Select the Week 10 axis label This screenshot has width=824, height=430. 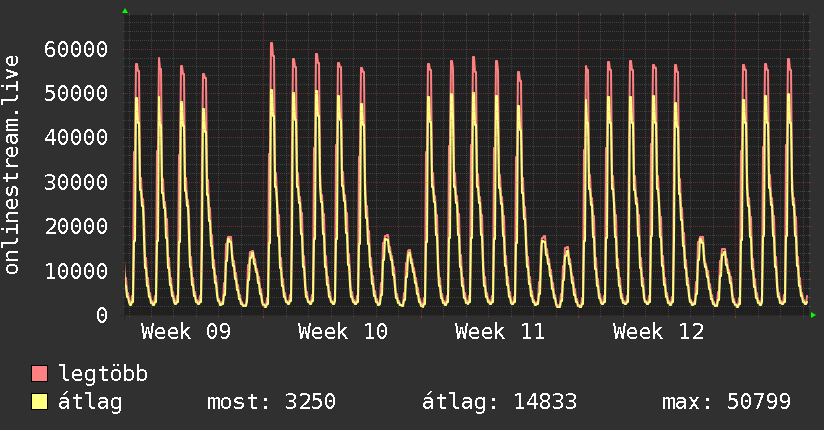point(343,332)
